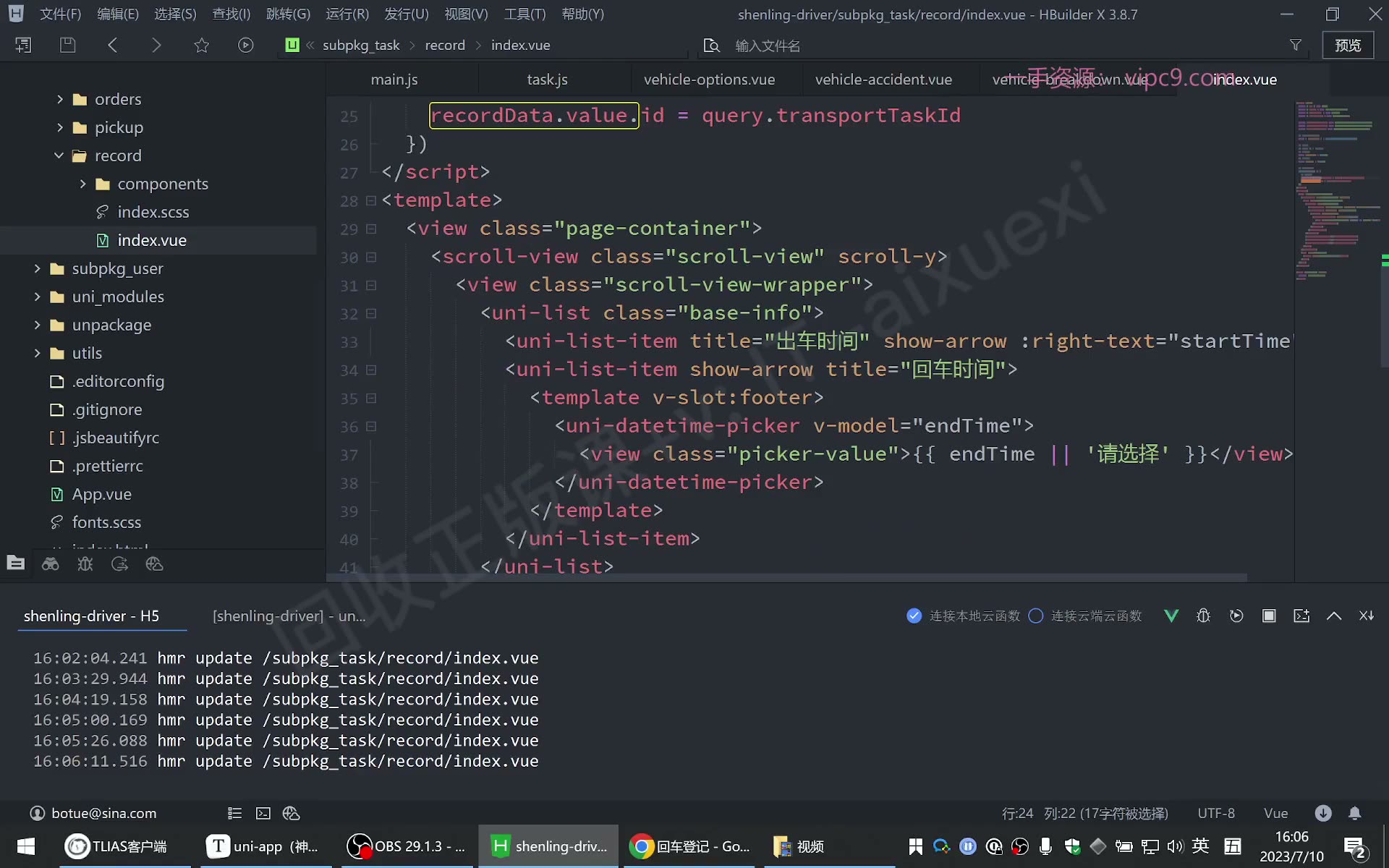Go back with the left arrow icon
The height and width of the screenshot is (868, 1389).
[112, 45]
